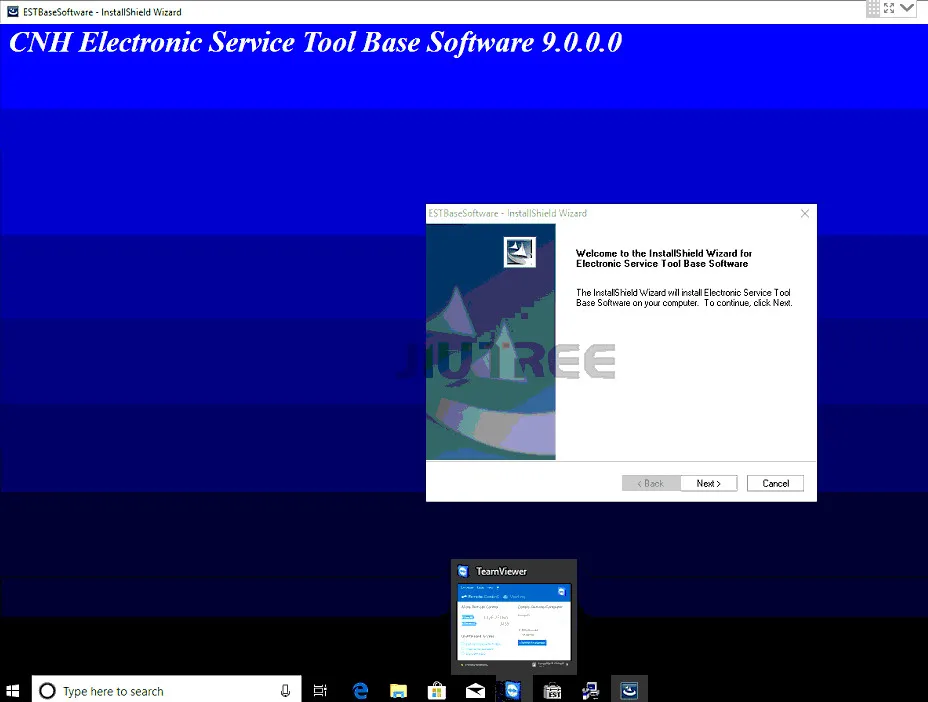Click the 'ESTBaseSoftware - InstallShield Wizard' dialog title

point(508,213)
